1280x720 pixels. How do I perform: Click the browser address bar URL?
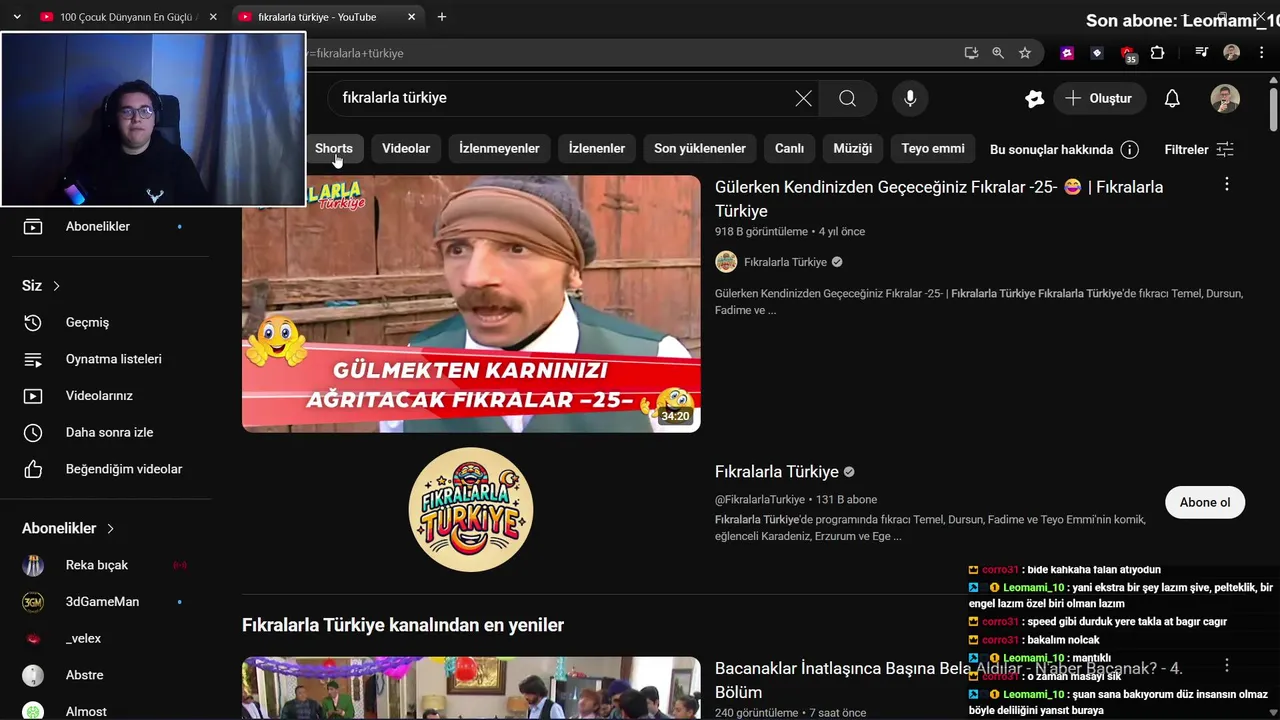355,53
